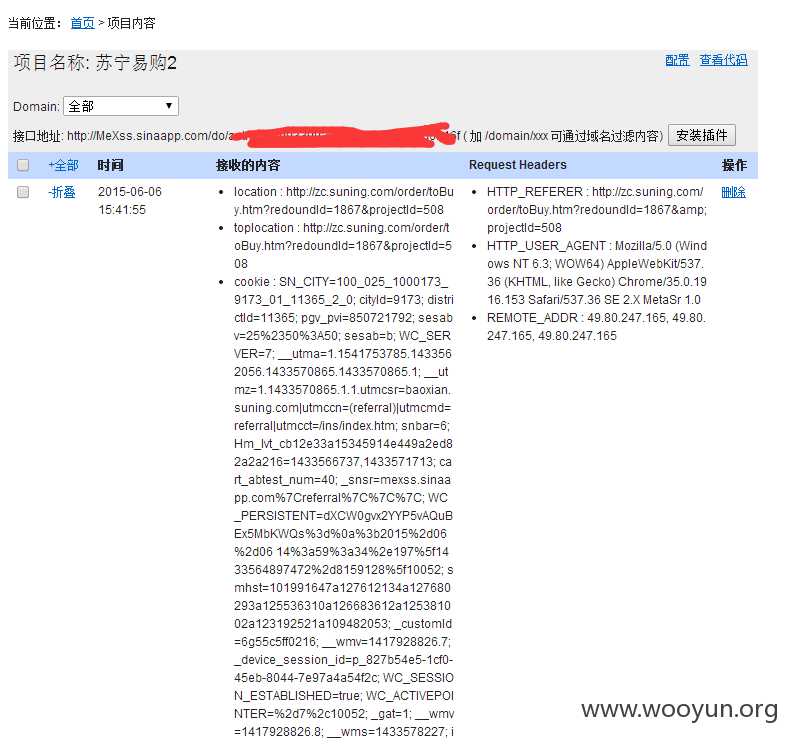Viewport: 787px width, 738px height.
Task: Click the 2015-06-06 15:41:55 timestamp
Action: [129, 201]
